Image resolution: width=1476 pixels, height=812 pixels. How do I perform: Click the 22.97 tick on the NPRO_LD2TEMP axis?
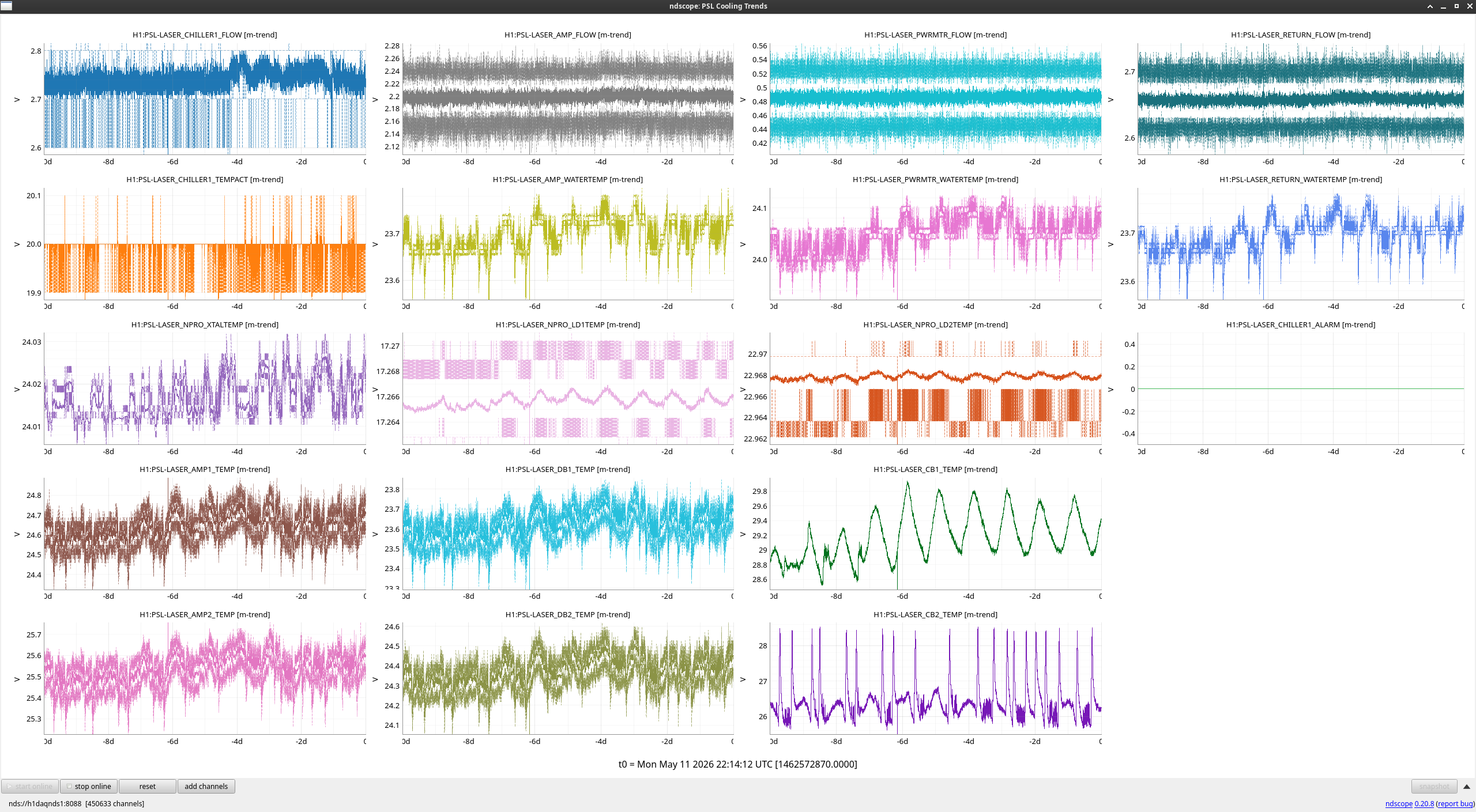758,354
